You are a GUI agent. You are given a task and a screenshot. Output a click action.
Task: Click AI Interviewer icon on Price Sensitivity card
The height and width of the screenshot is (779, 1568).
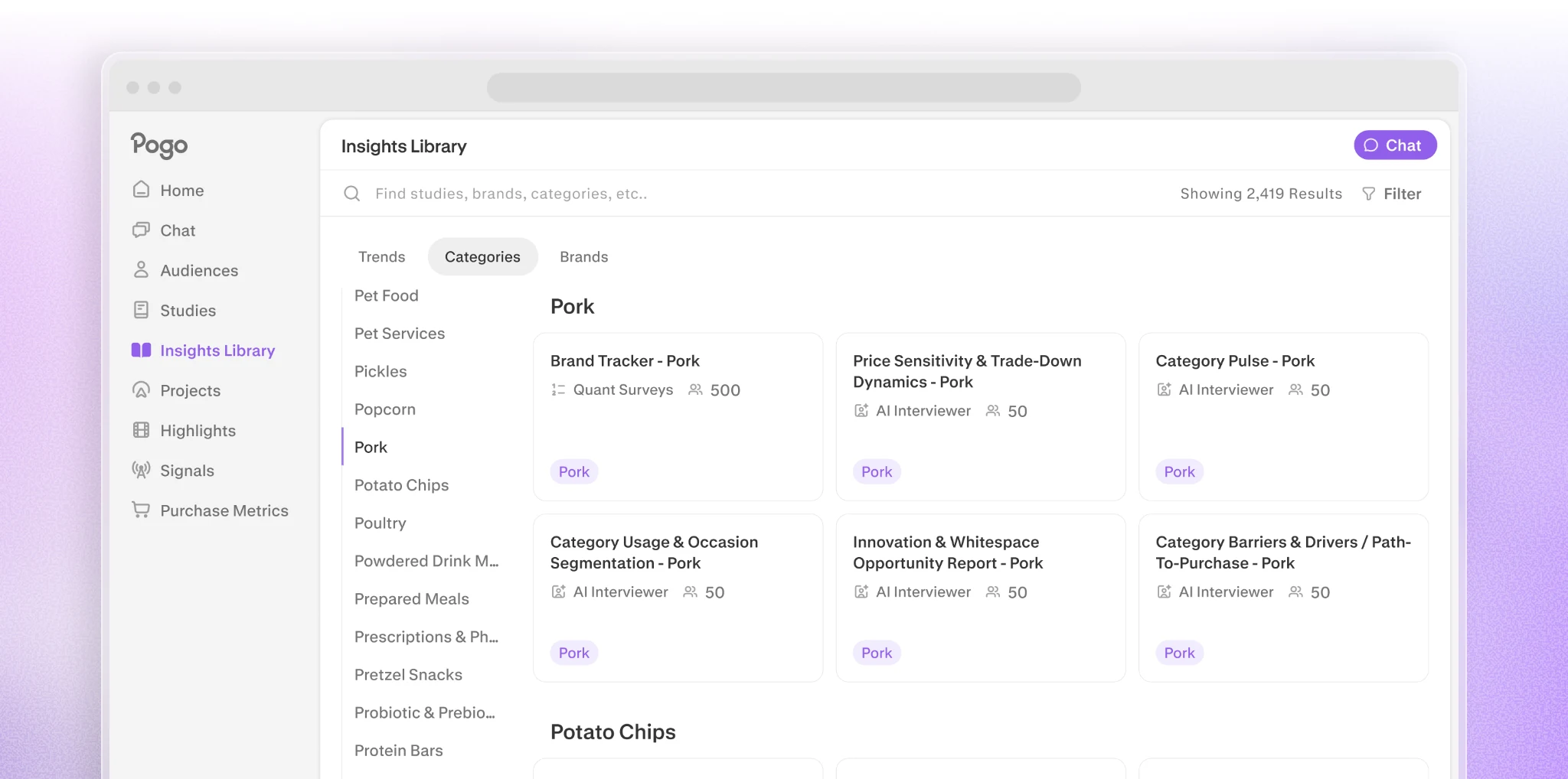861,411
